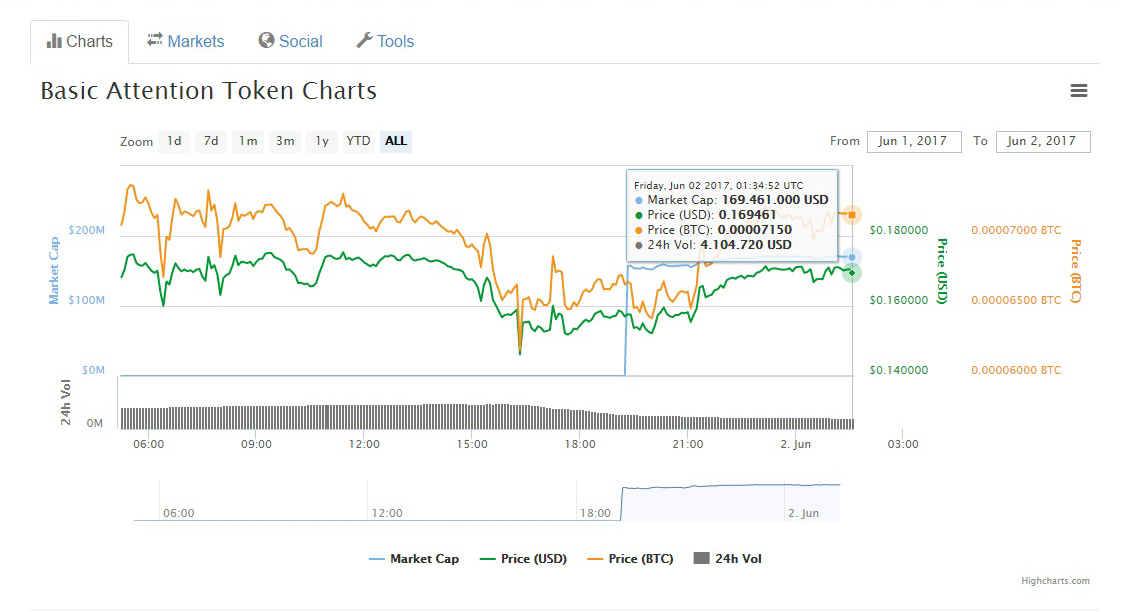Click the $0.160000 USD price axis label
Viewport: 1144px width, 612px height.
pyautogui.click(x=899, y=300)
